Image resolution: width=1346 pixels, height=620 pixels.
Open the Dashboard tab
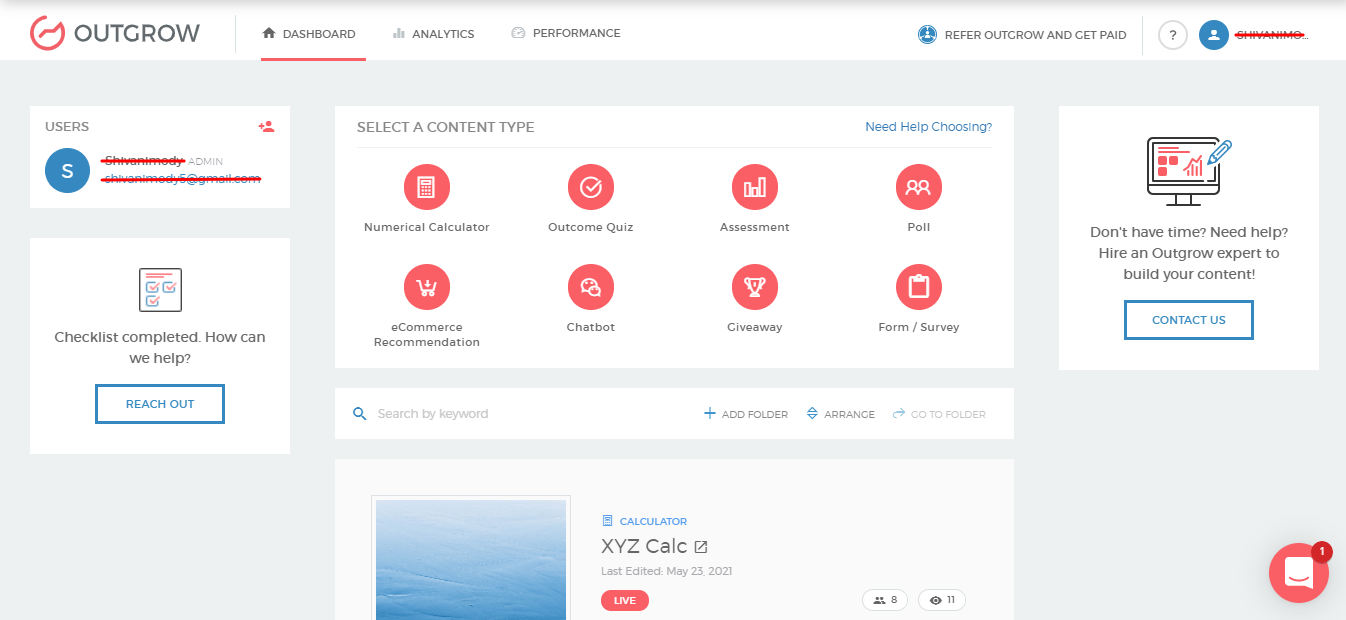(309, 34)
